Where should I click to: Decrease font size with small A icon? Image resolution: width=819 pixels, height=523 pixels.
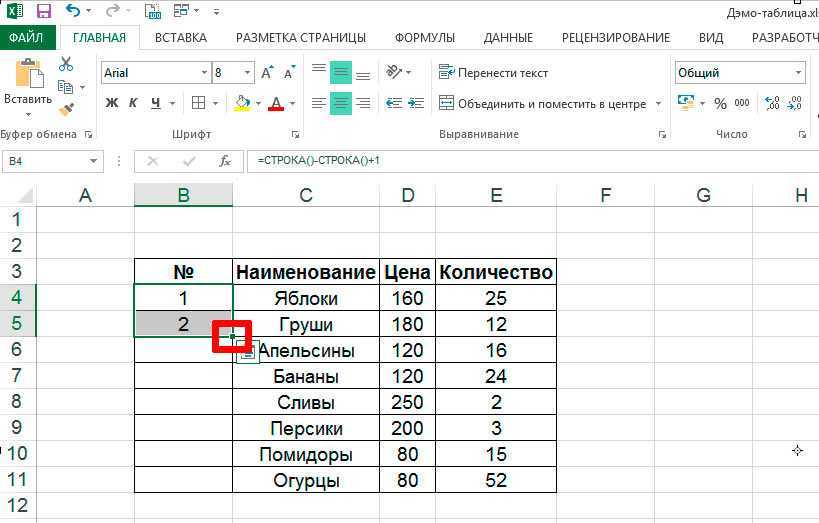click(288, 73)
